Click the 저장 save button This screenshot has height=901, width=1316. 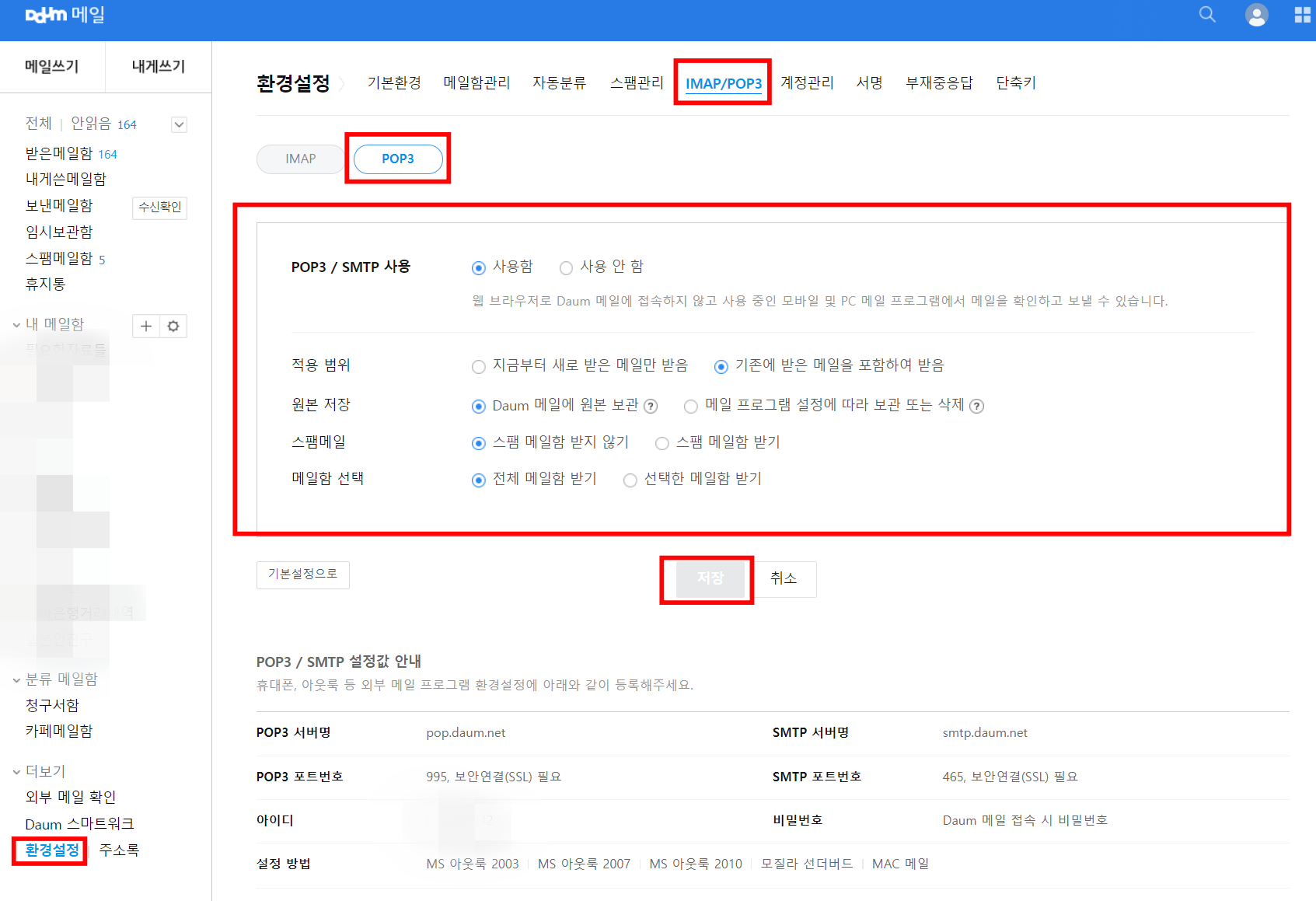tap(706, 578)
